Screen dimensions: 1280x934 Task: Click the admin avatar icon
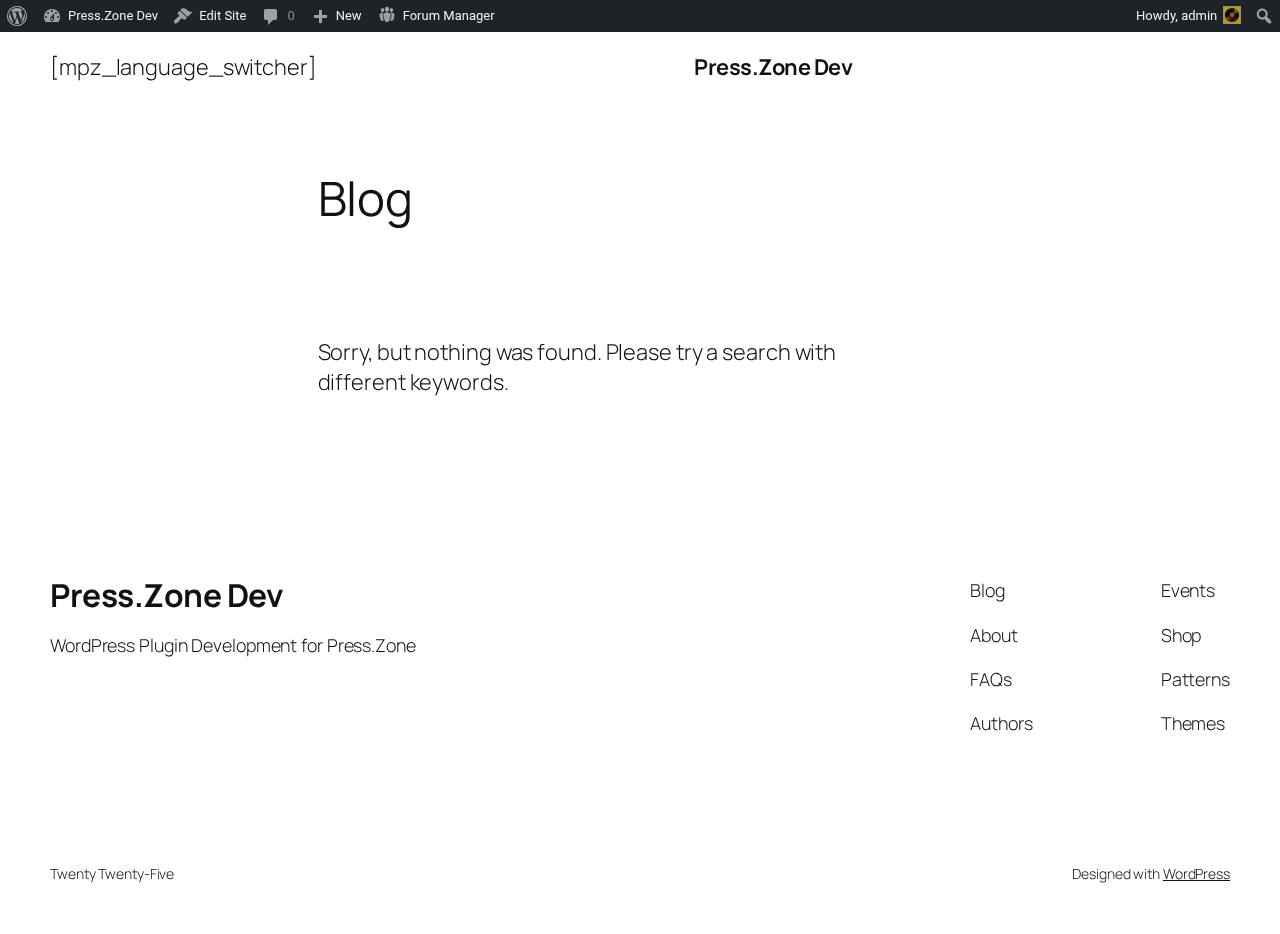coord(1232,15)
